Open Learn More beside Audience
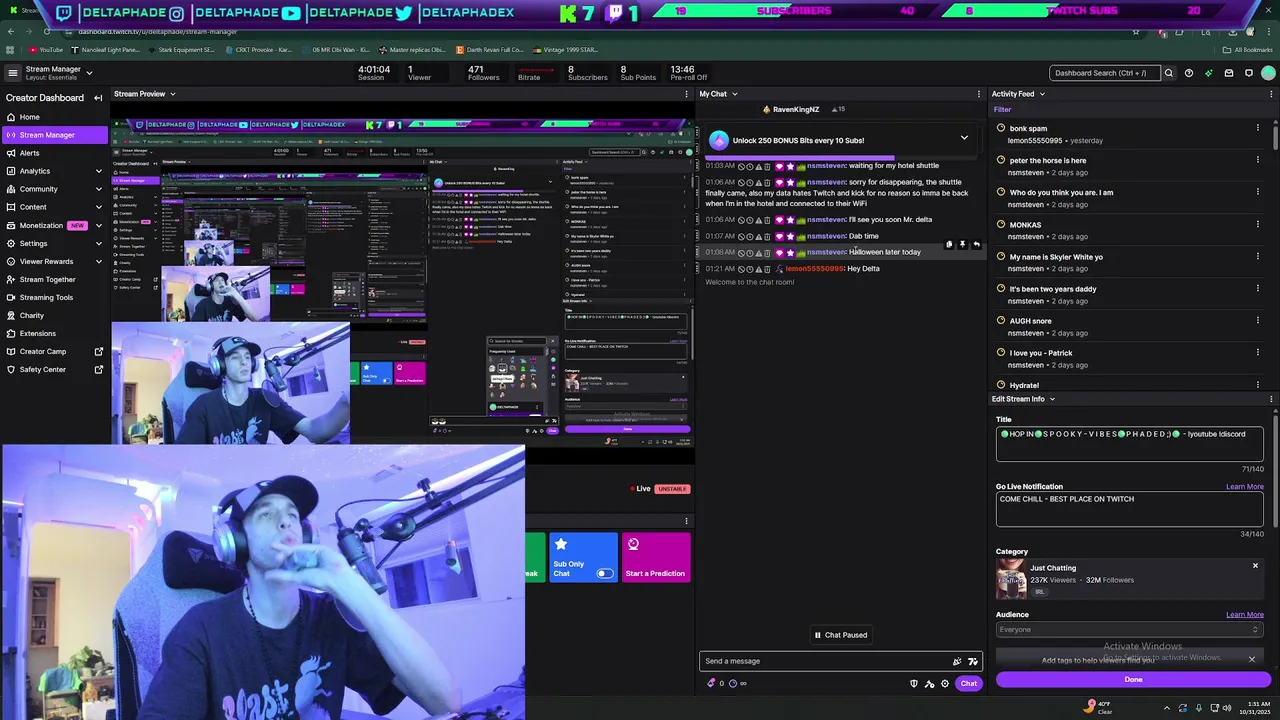The width and height of the screenshot is (1280, 720). pos(1245,615)
